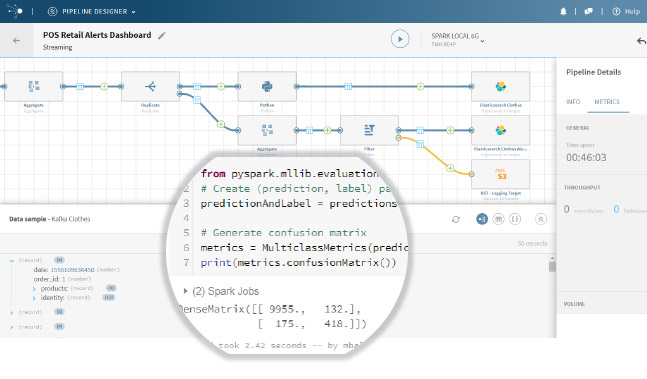Expand the products field

coord(34,289)
